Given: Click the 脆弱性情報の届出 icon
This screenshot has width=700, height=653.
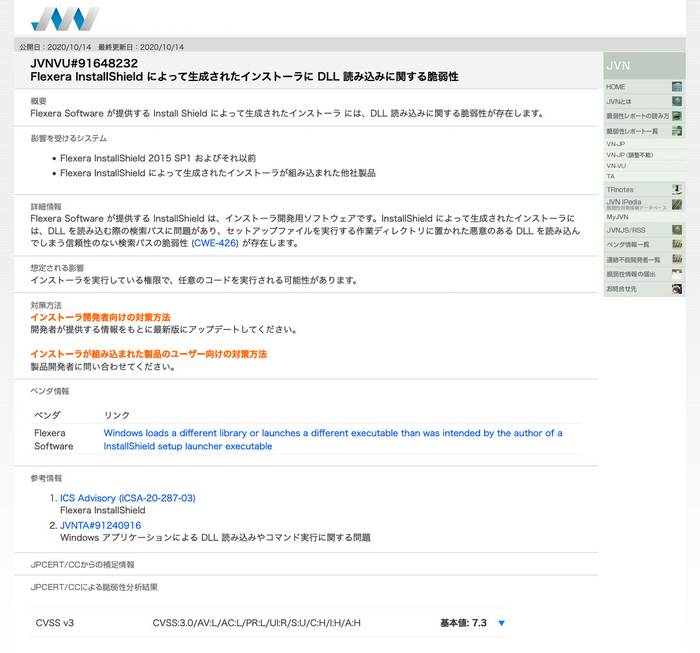Looking at the screenshot, I should click(x=677, y=274).
